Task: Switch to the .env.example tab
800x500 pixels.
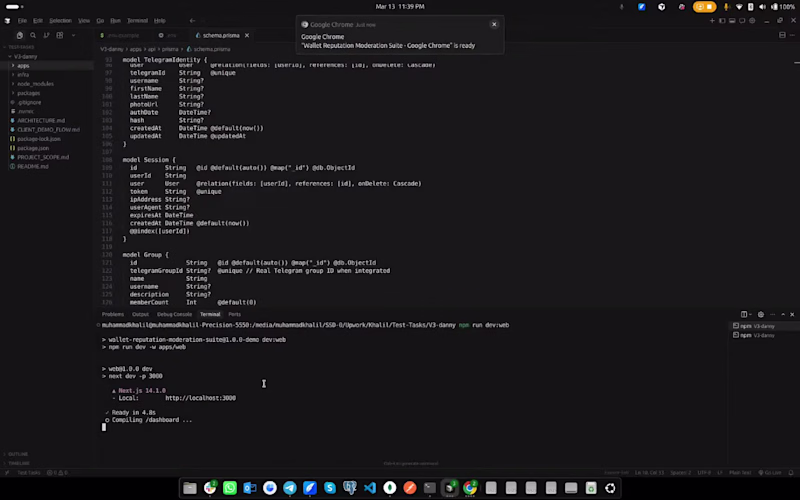Action: coord(119,35)
